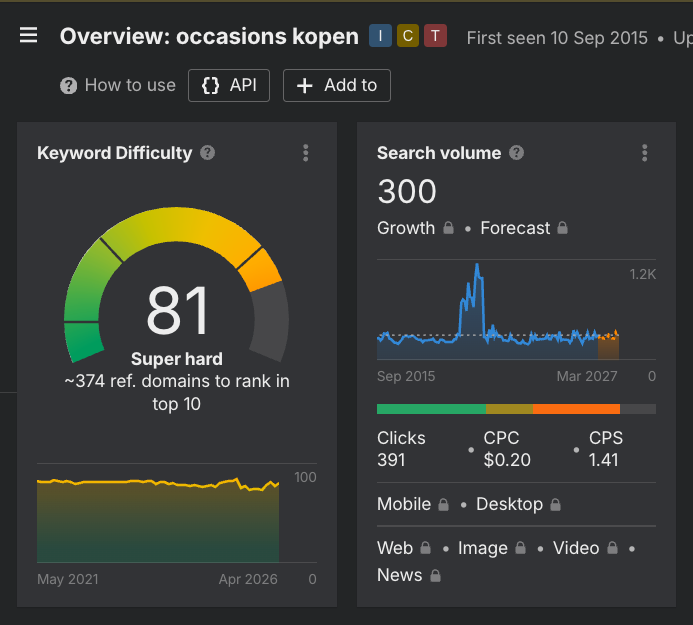The width and height of the screenshot is (693, 625).
Task: Click the May 2021 axis label
Action: coord(68,579)
